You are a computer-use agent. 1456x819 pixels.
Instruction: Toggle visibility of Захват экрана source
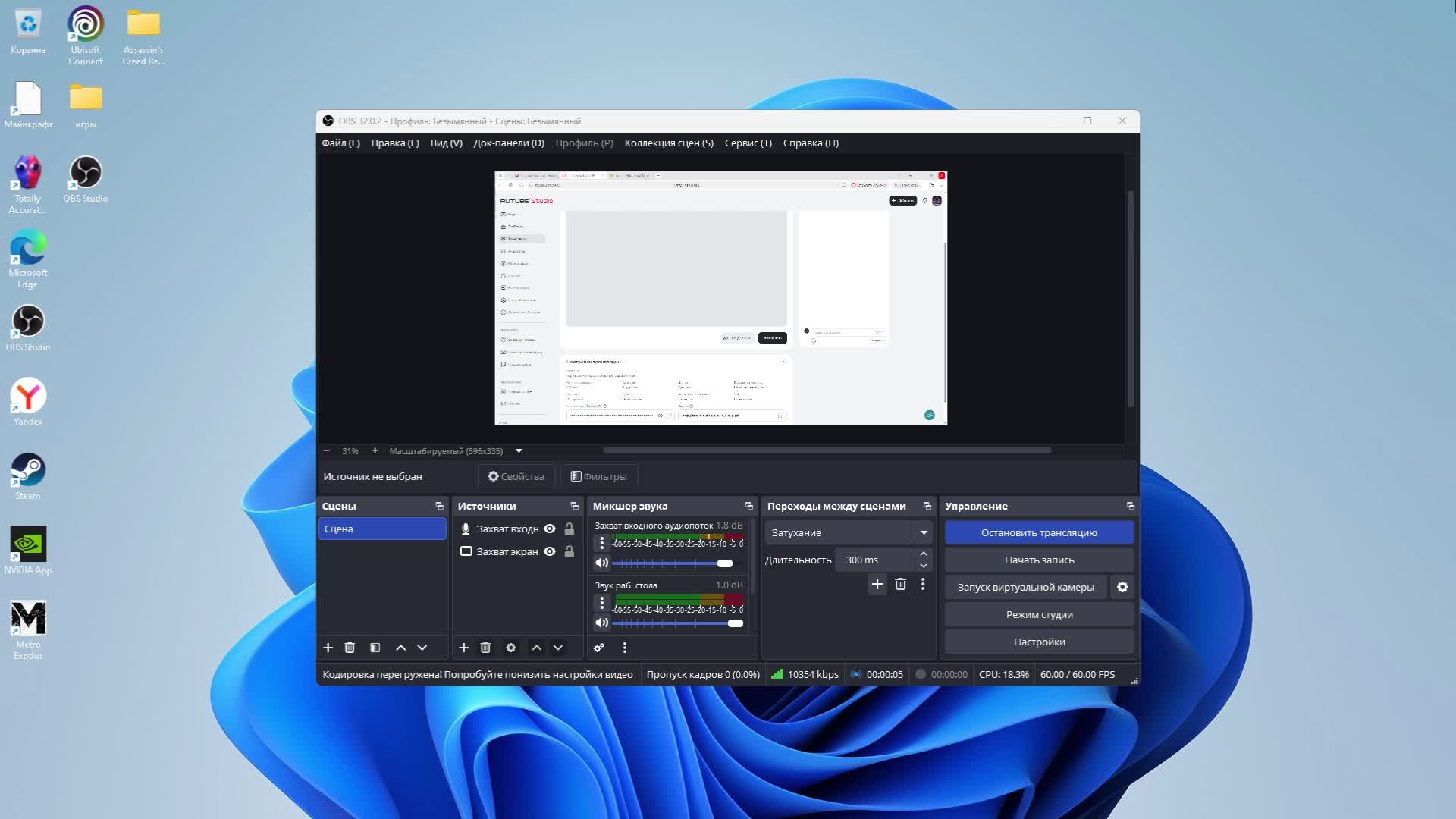coord(550,551)
